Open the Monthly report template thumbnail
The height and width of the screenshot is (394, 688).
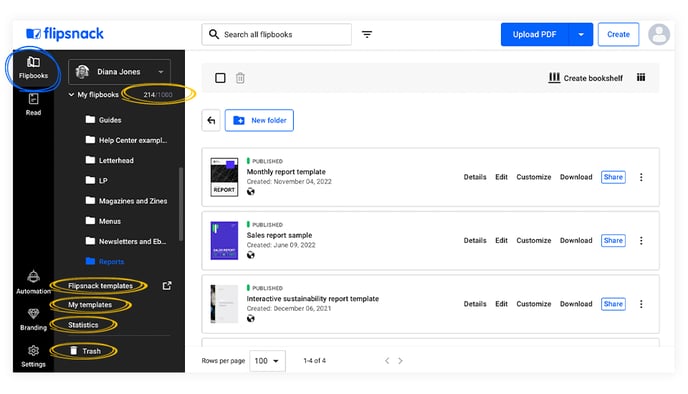pyautogui.click(x=224, y=177)
